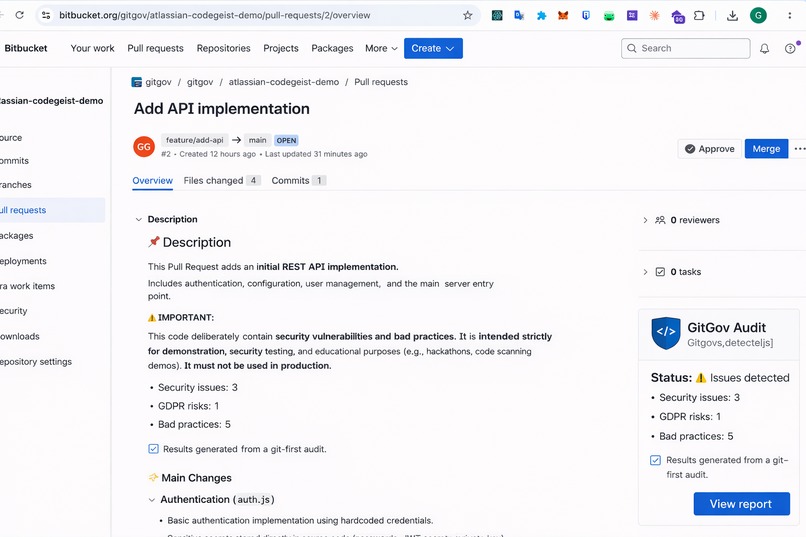Image resolution: width=806 pixels, height=537 pixels.
Task: Open site information icon in address bar
Action: pyautogui.click(x=46, y=15)
